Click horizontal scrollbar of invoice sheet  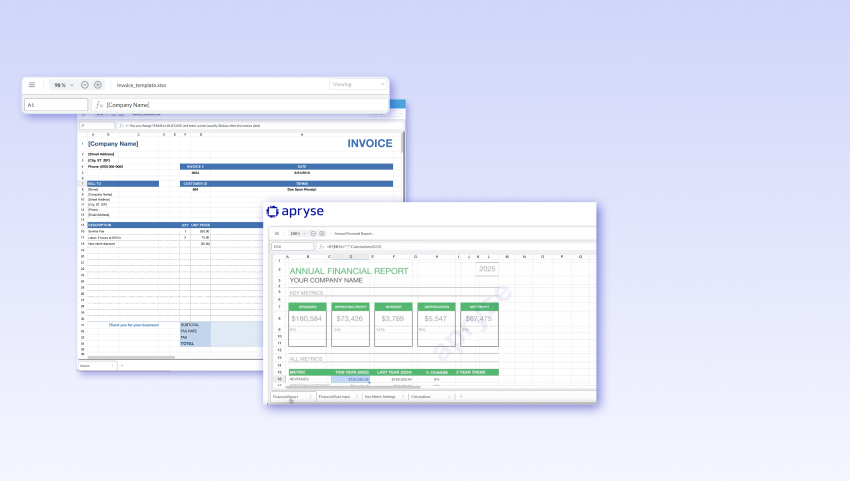(131, 357)
